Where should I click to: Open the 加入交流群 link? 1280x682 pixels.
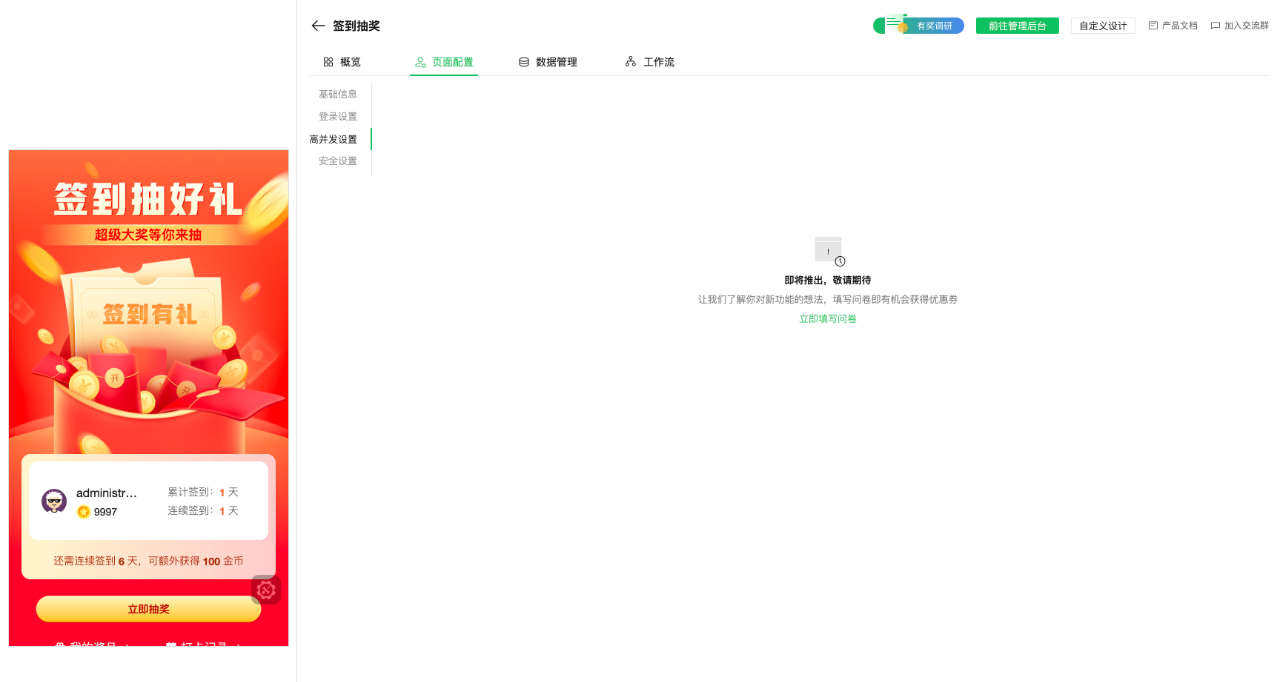[1239, 26]
